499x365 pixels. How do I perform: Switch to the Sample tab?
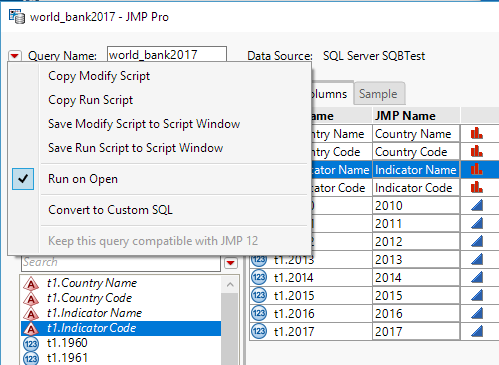point(379,94)
